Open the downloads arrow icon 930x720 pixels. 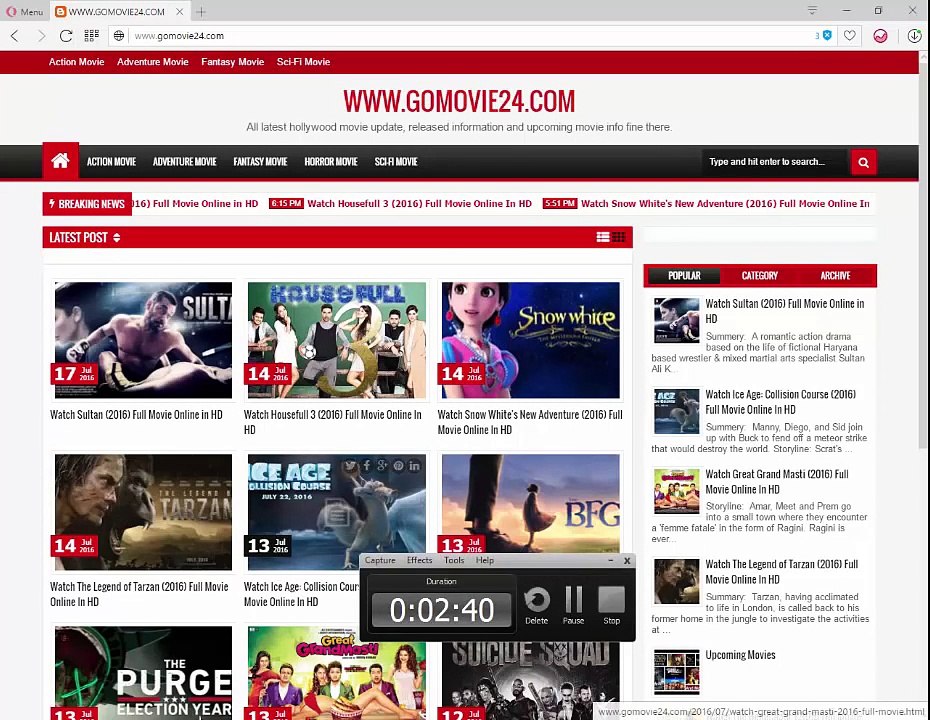[914, 36]
